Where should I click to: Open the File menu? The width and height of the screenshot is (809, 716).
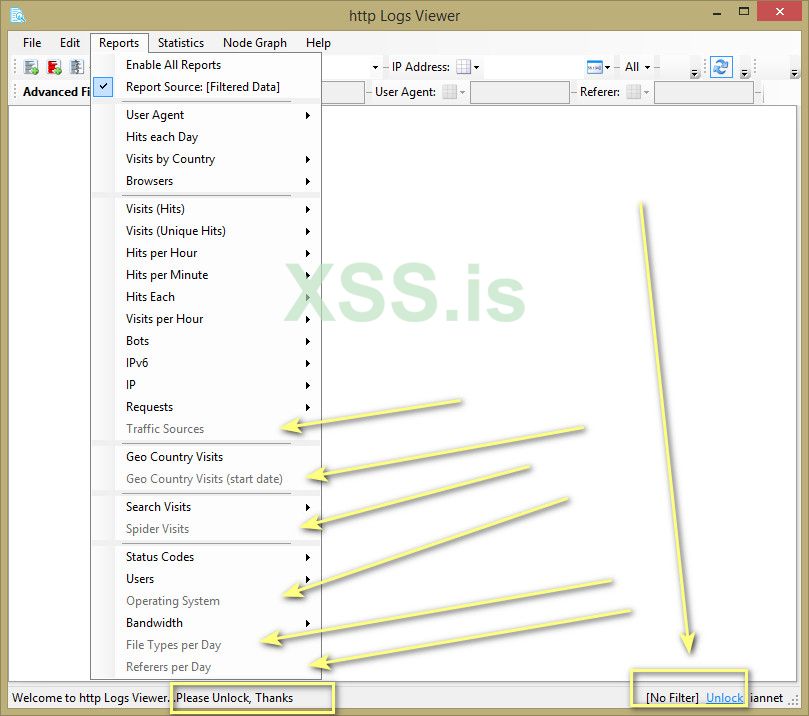(32, 43)
